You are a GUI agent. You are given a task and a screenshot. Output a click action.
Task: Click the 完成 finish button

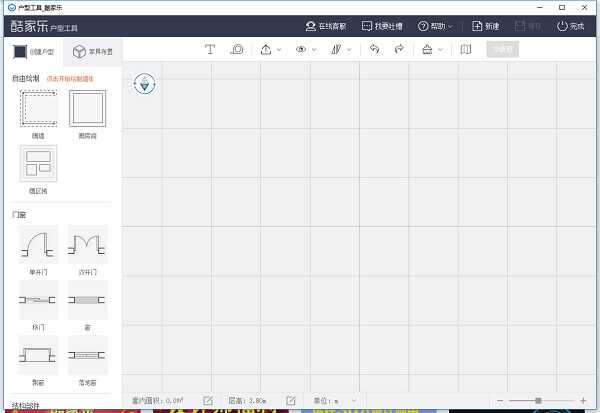[x=570, y=25]
